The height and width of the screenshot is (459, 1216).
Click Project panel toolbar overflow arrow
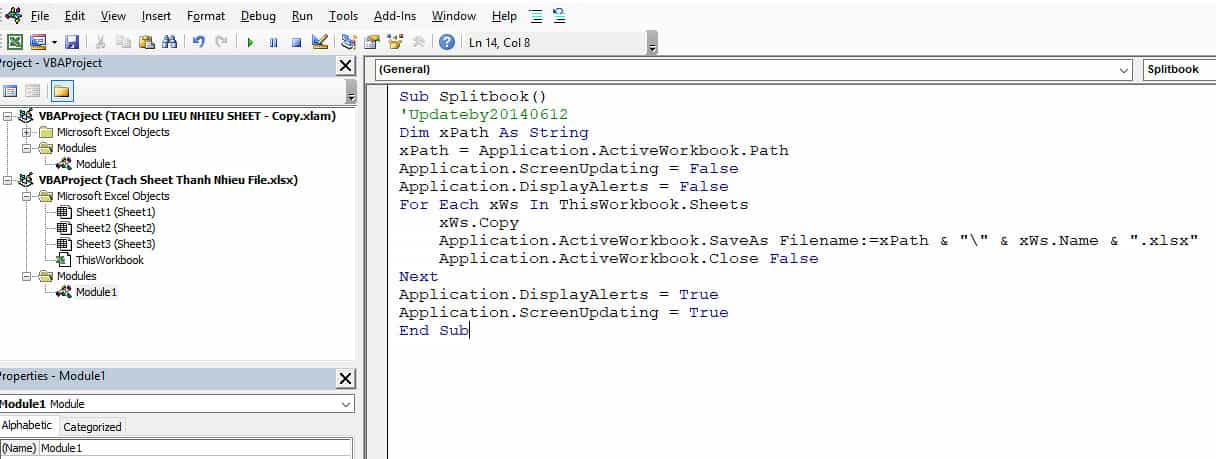tap(351, 92)
